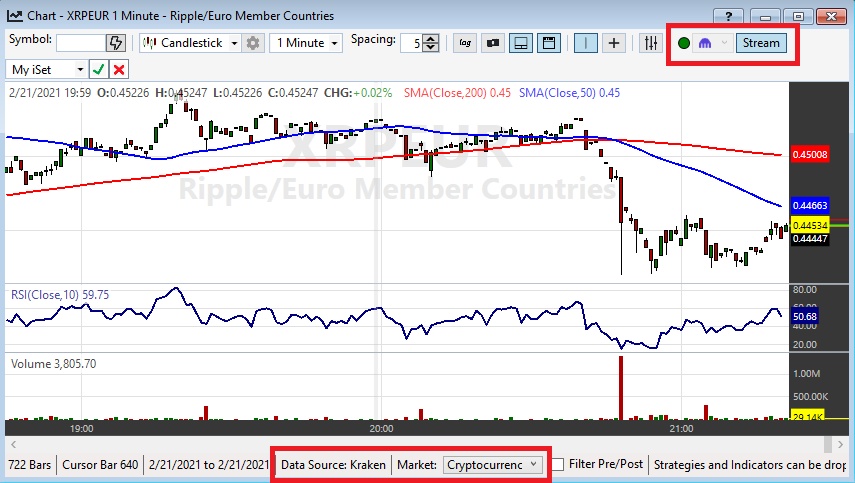Toggle the top status bar pane icon
The height and width of the screenshot is (483, 855).
[x=549, y=43]
